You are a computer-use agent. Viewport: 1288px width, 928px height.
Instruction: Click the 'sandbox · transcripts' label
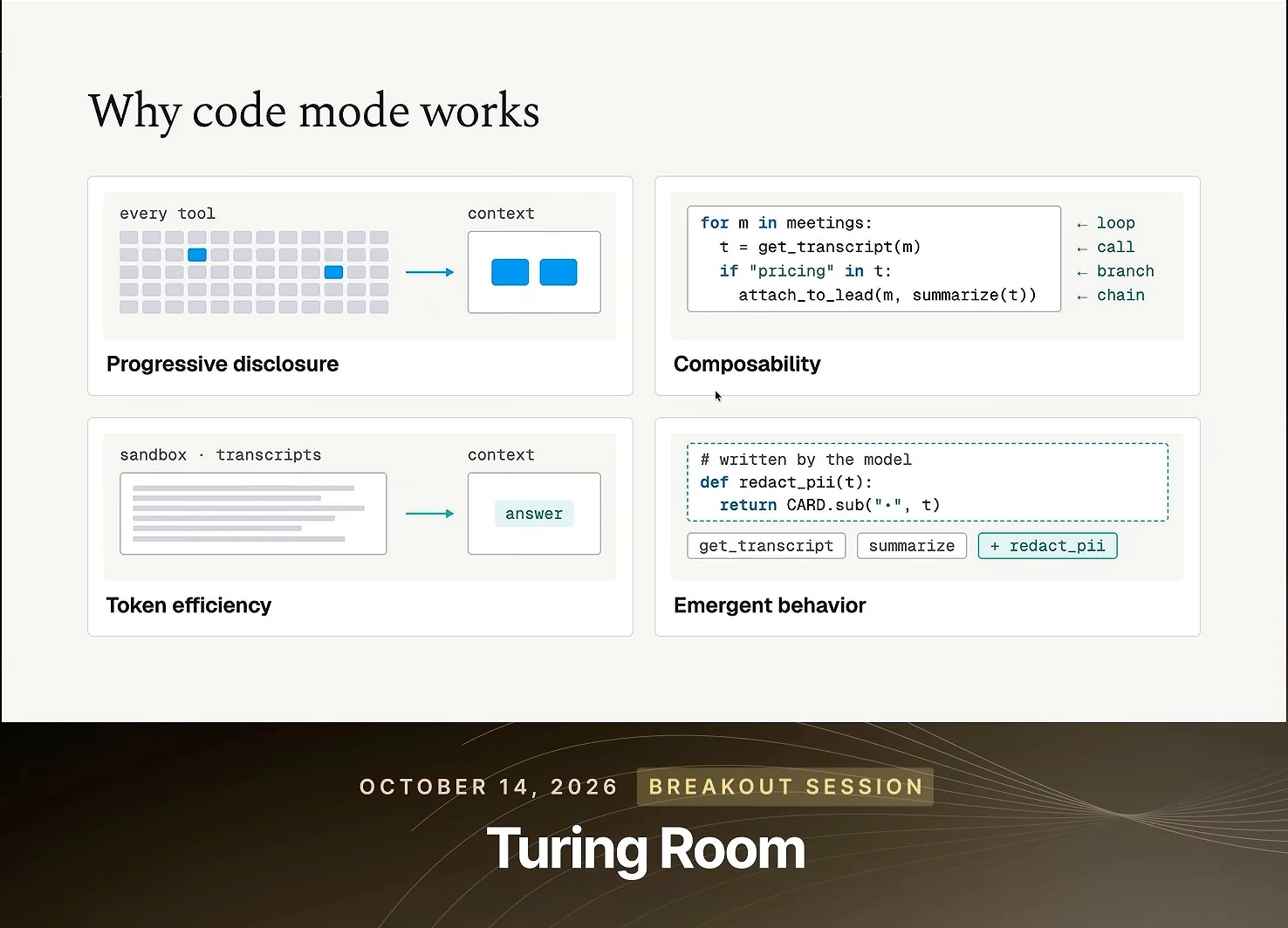[221, 454]
